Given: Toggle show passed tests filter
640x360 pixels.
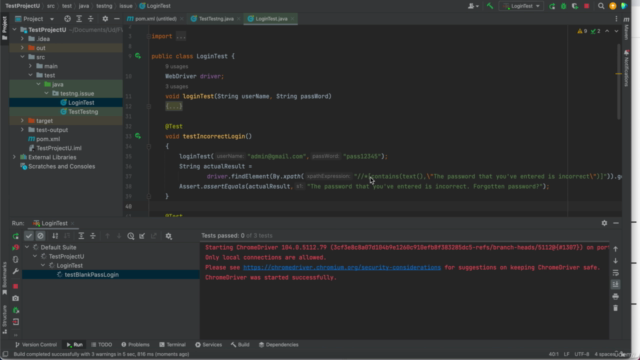Looking at the screenshot, I should [x=29, y=236].
